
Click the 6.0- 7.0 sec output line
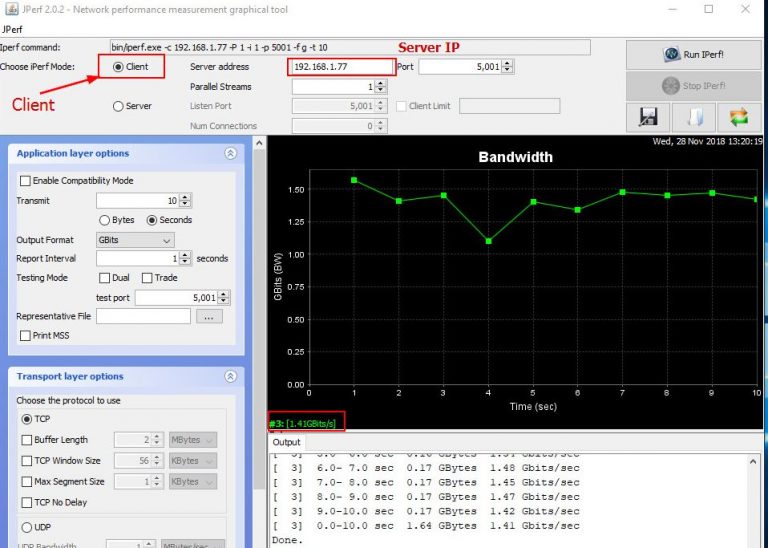coord(426,468)
